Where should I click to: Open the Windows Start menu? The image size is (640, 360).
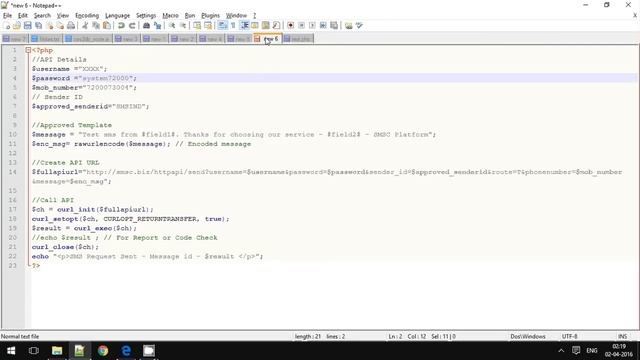click(11, 351)
